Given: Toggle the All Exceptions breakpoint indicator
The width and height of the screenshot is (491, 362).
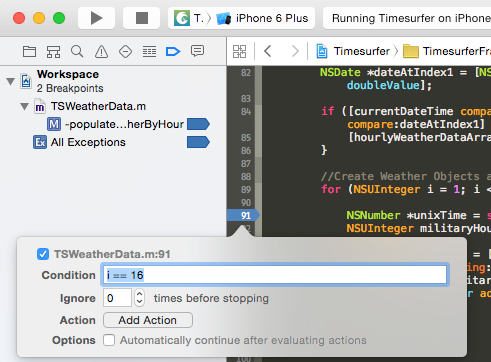Looking at the screenshot, I should [x=198, y=142].
